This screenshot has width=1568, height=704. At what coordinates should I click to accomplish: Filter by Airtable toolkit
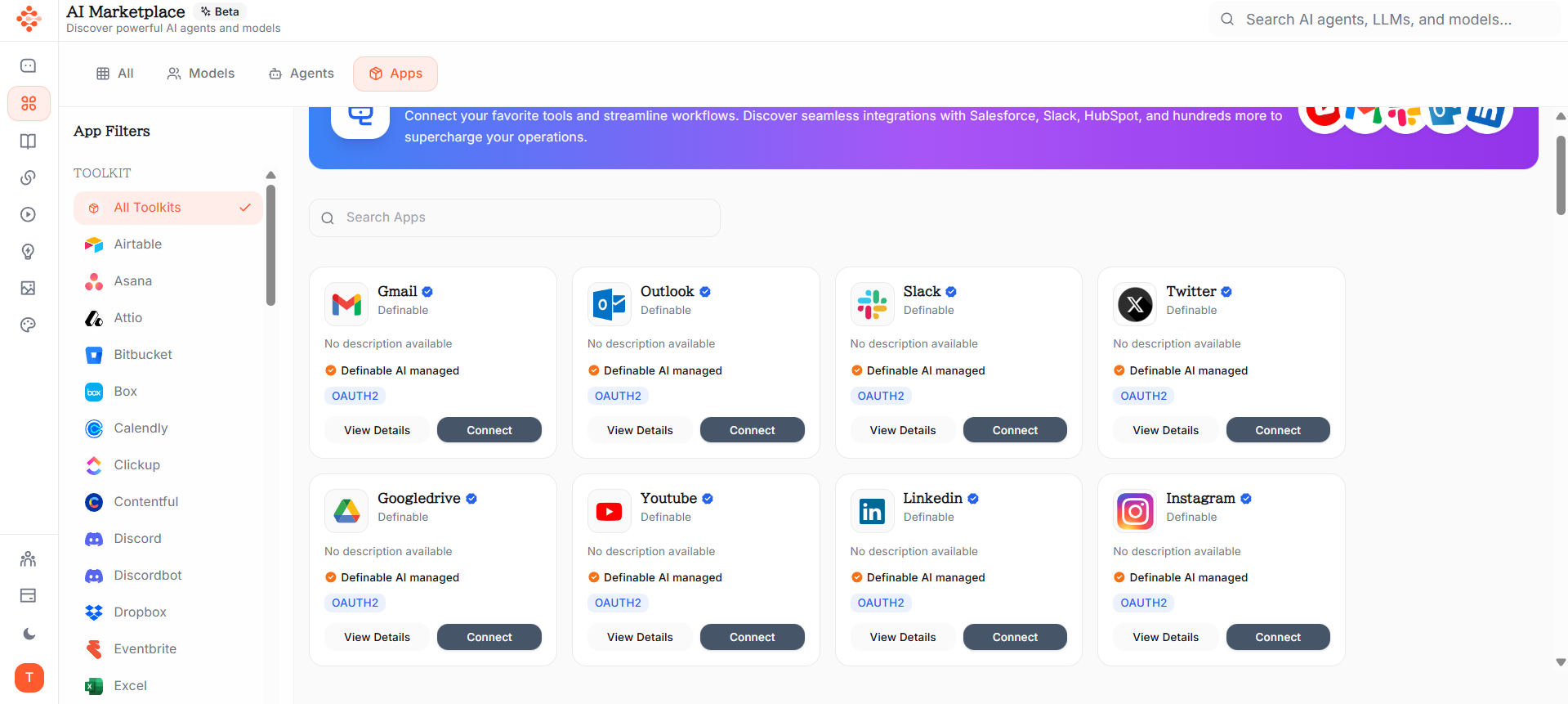168,244
